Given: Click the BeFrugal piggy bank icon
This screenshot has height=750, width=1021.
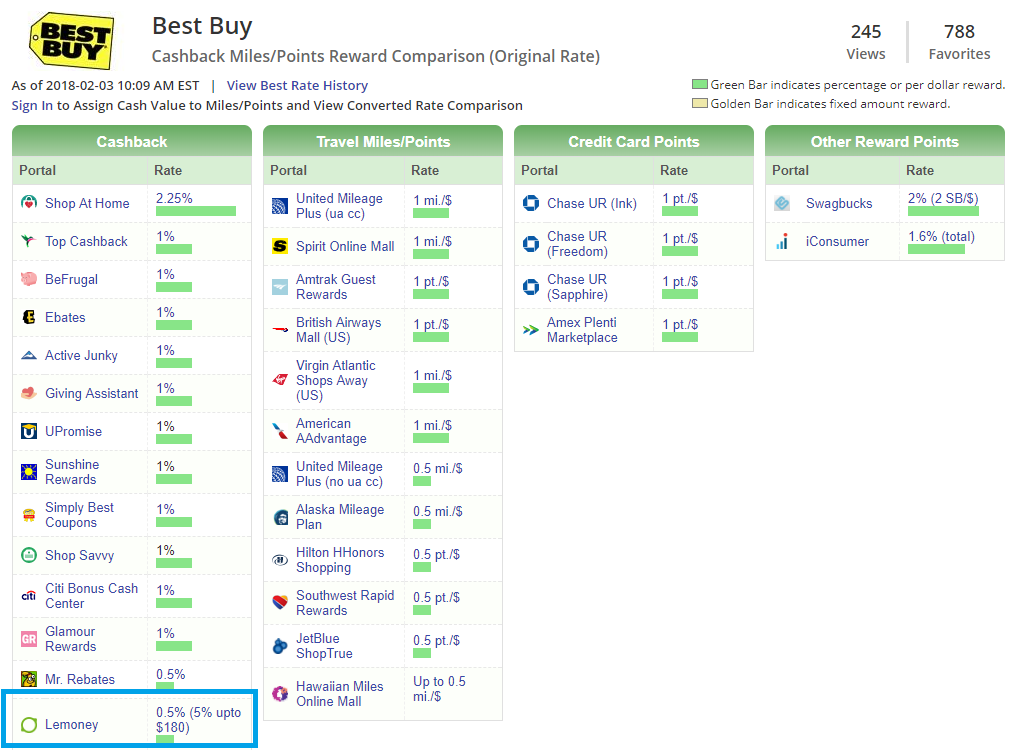Looking at the screenshot, I should [29, 279].
